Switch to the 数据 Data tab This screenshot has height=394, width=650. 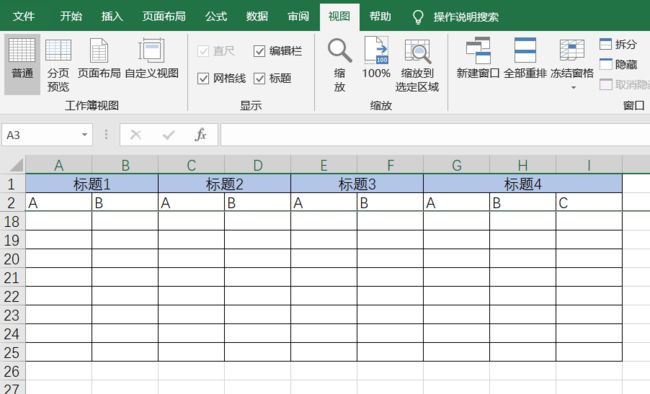tap(257, 16)
